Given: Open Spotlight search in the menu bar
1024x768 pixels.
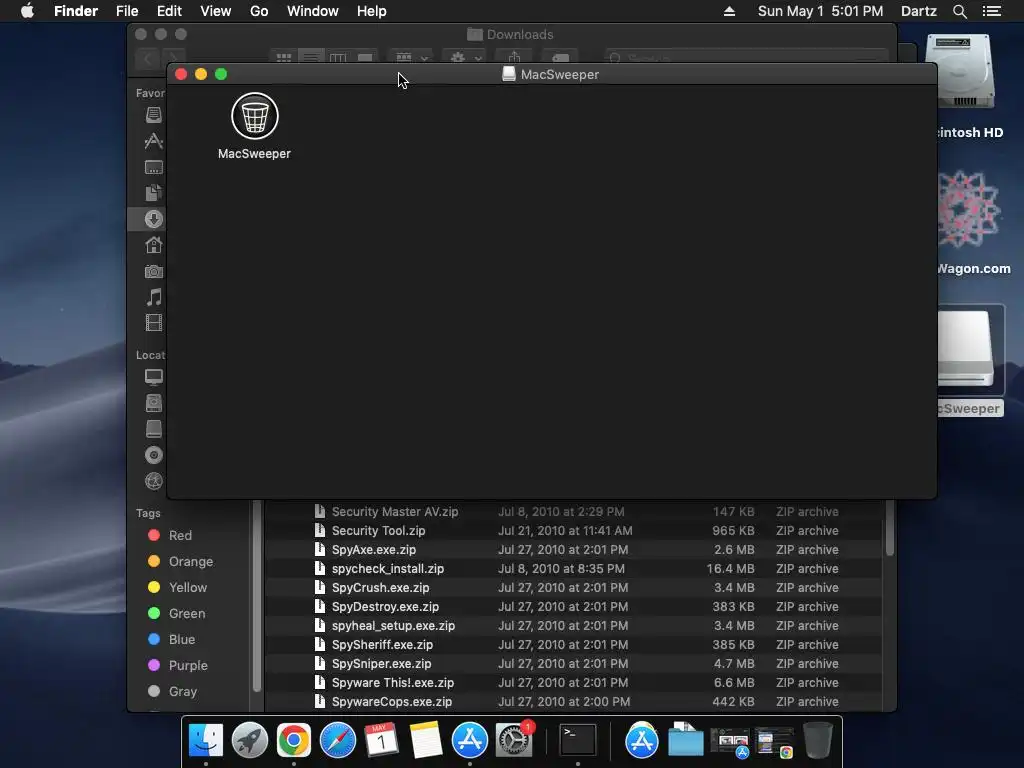Looking at the screenshot, I should tap(959, 11).
